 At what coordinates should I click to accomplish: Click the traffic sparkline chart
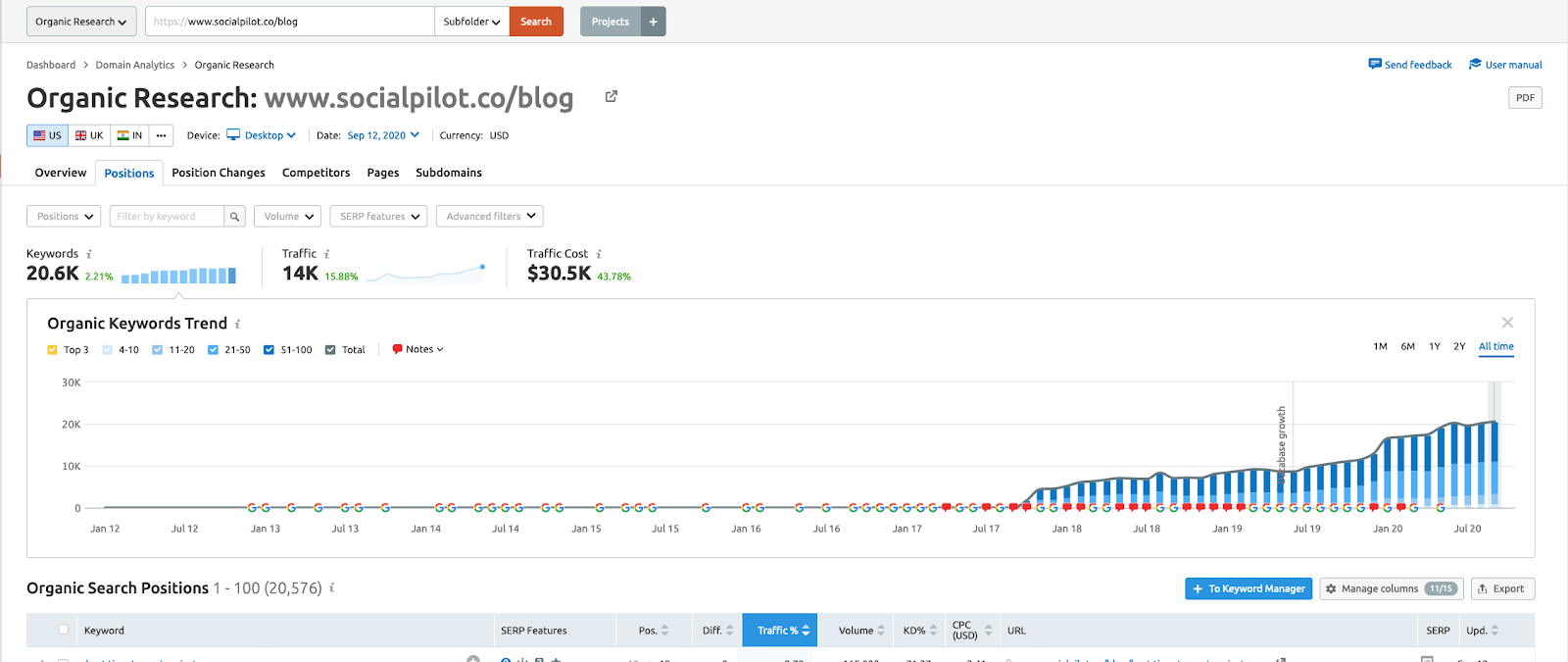click(x=425, y=274)
